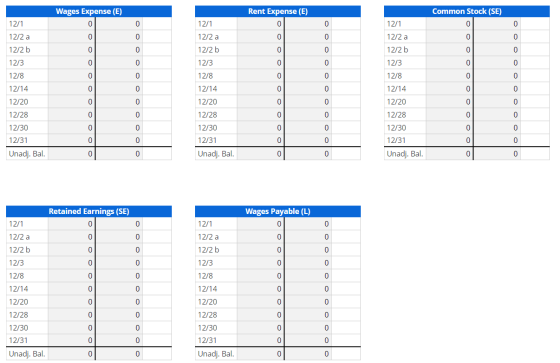The width and height of the screenshot is (560, 363).
Task: Select Retained Earnings 12/2 b debit field
Action: point(71,250)
